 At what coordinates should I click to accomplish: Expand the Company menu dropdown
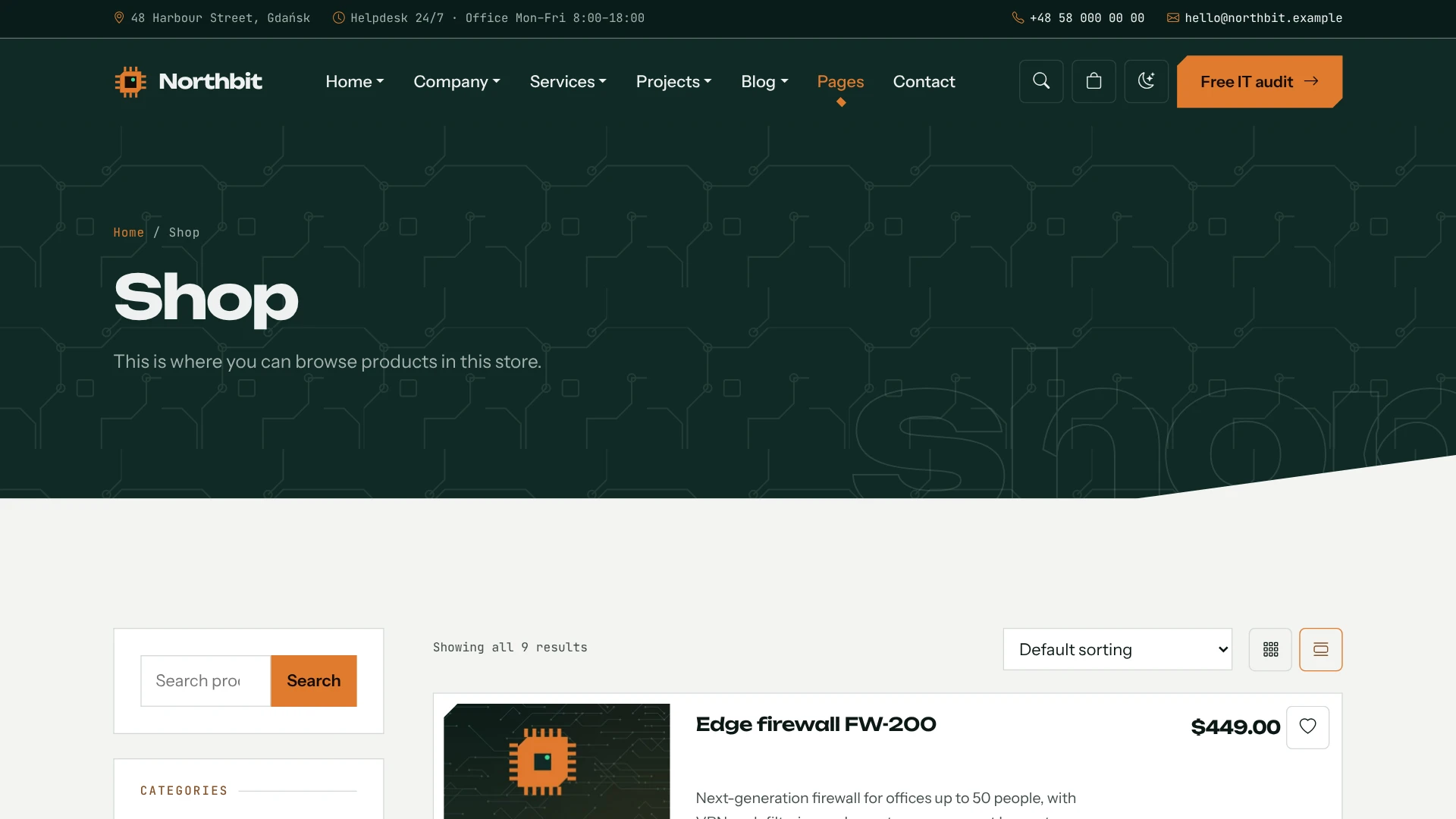point(457,81)
